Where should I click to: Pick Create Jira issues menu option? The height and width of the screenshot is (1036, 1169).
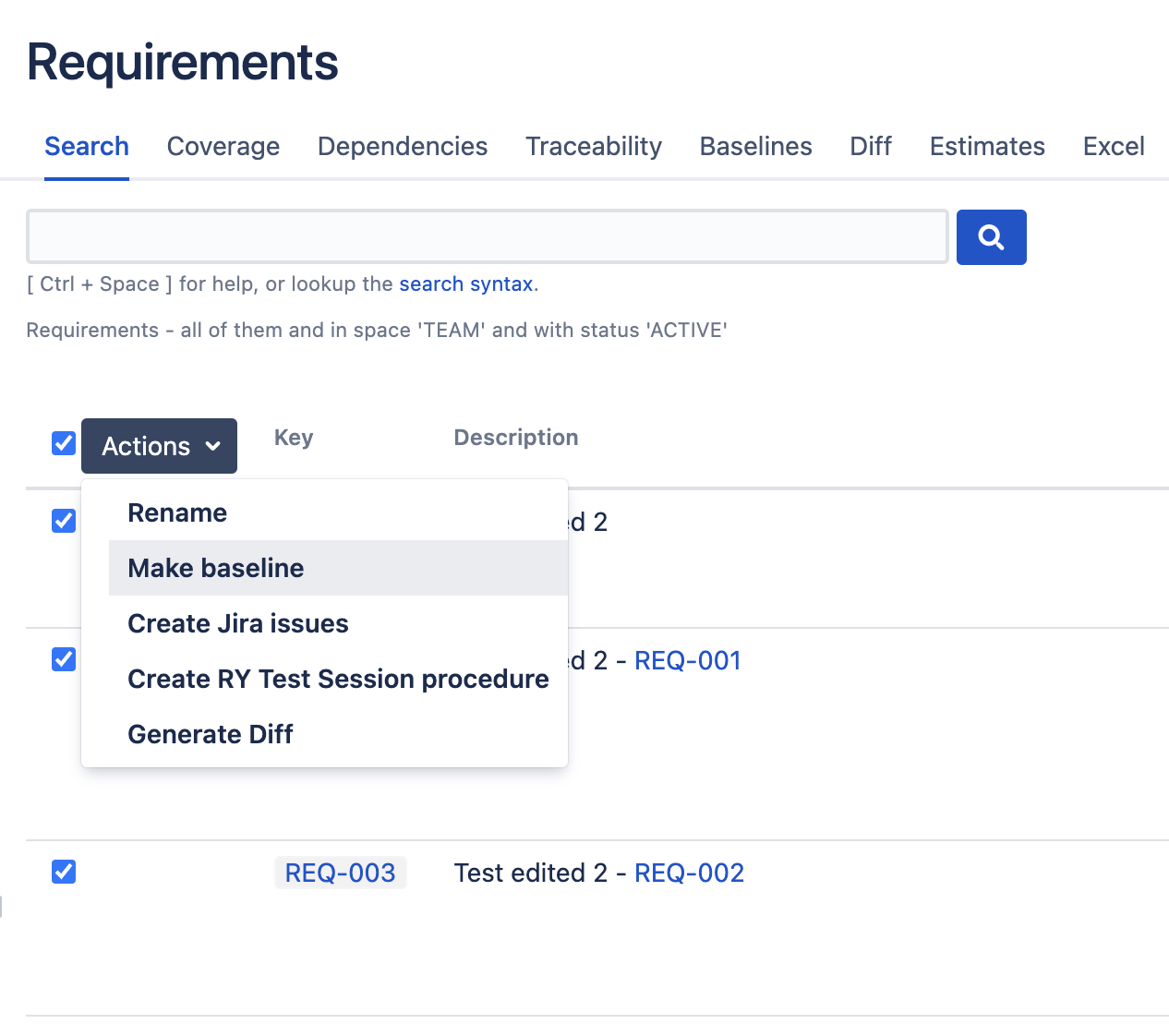click(x=238, y=623)
